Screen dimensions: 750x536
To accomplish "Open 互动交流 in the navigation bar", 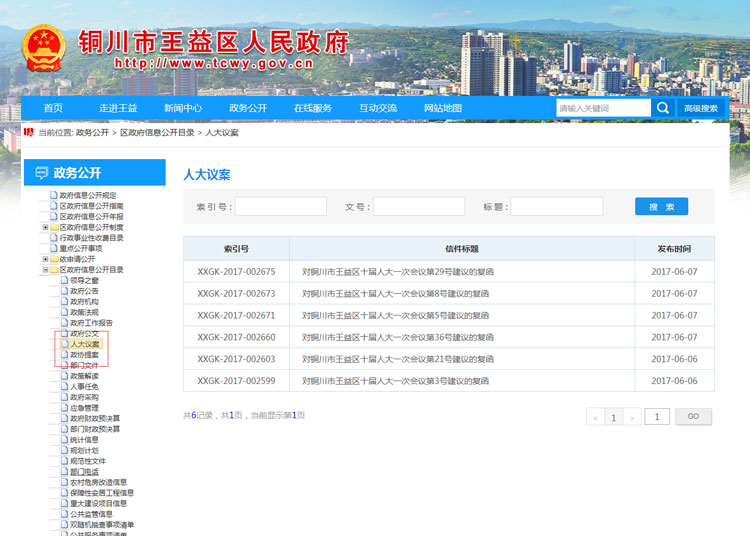I will (x=378, y=108).
